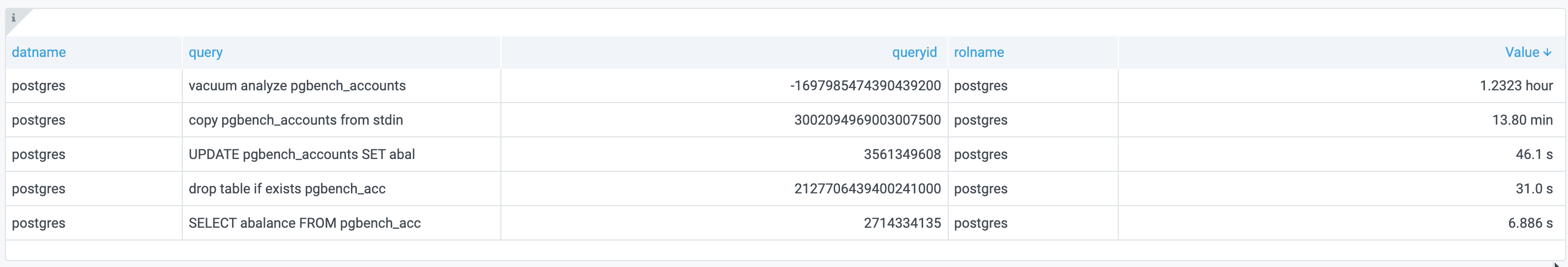The image size is (1568, 267).
Task: Select the queryid -1697985474390439200 cell
Action: pyautogui.click(x=865, y=86)
